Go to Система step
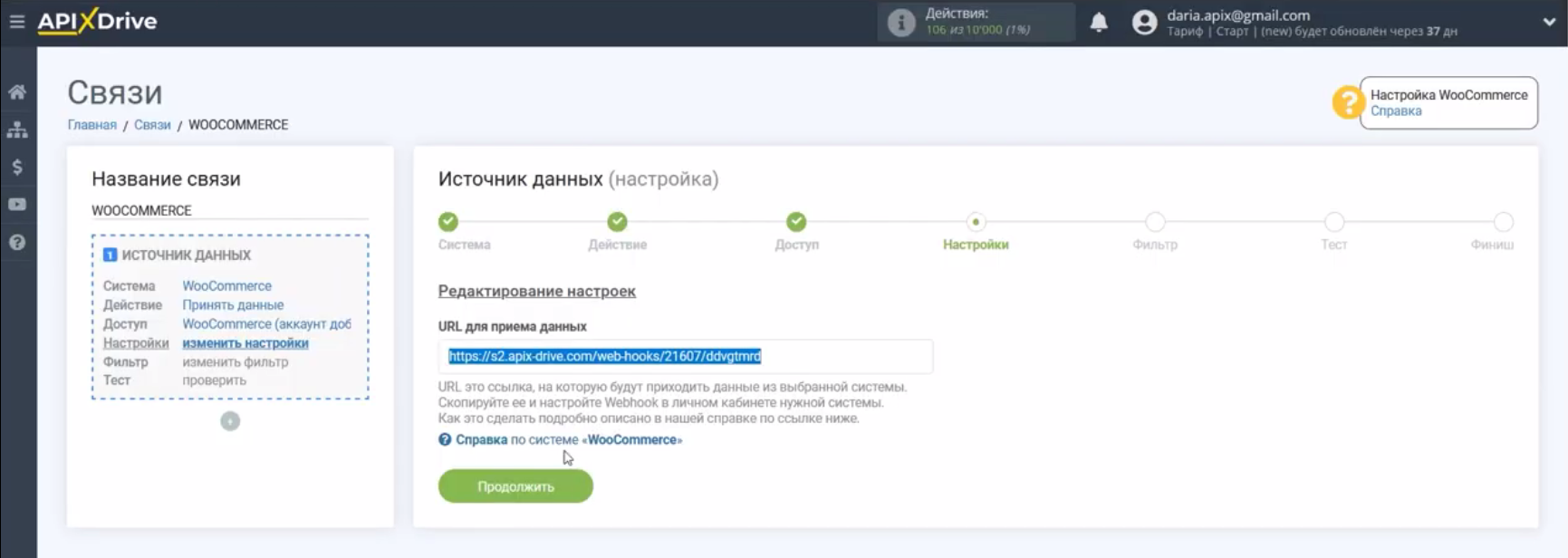This screenshot has width=1568, height=558. pos(448,222)
